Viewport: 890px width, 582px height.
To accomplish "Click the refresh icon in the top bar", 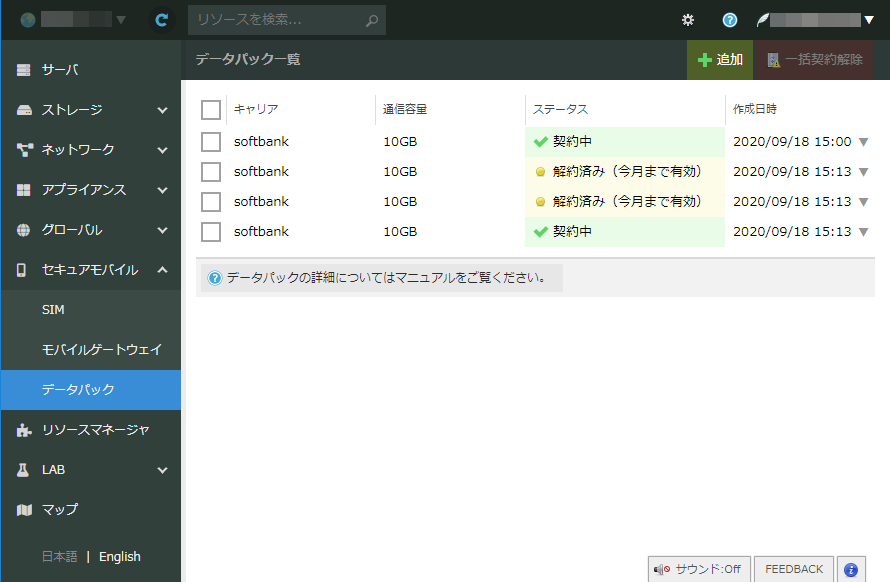I will (x=161, y=20).
